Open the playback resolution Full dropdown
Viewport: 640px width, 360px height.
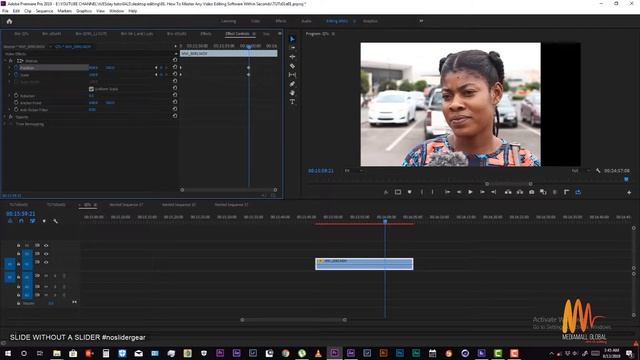pyautogui.click(x=580, y=171)
